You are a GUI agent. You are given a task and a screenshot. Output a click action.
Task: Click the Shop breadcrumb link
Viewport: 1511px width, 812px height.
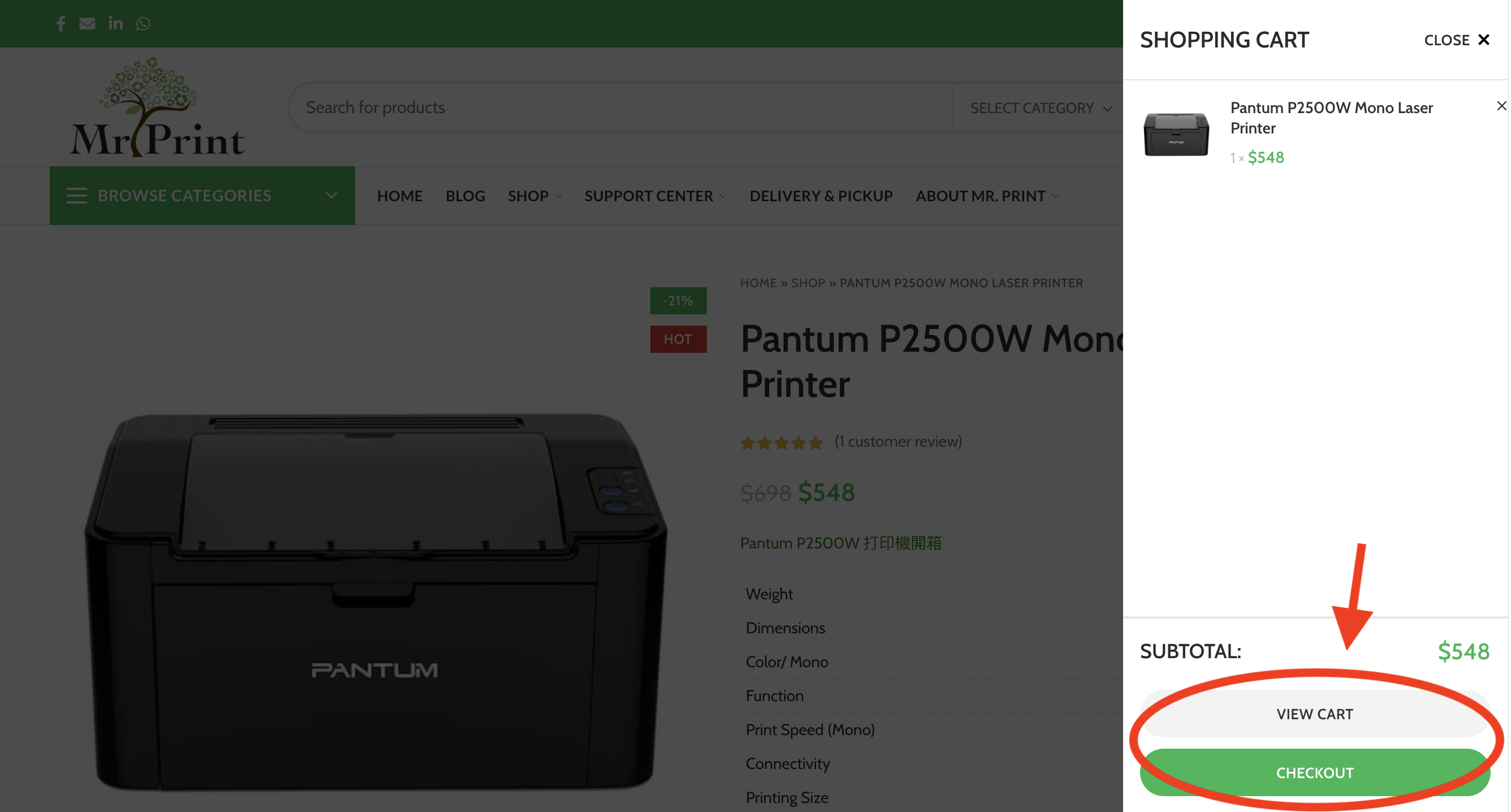[x=808, y=283]
